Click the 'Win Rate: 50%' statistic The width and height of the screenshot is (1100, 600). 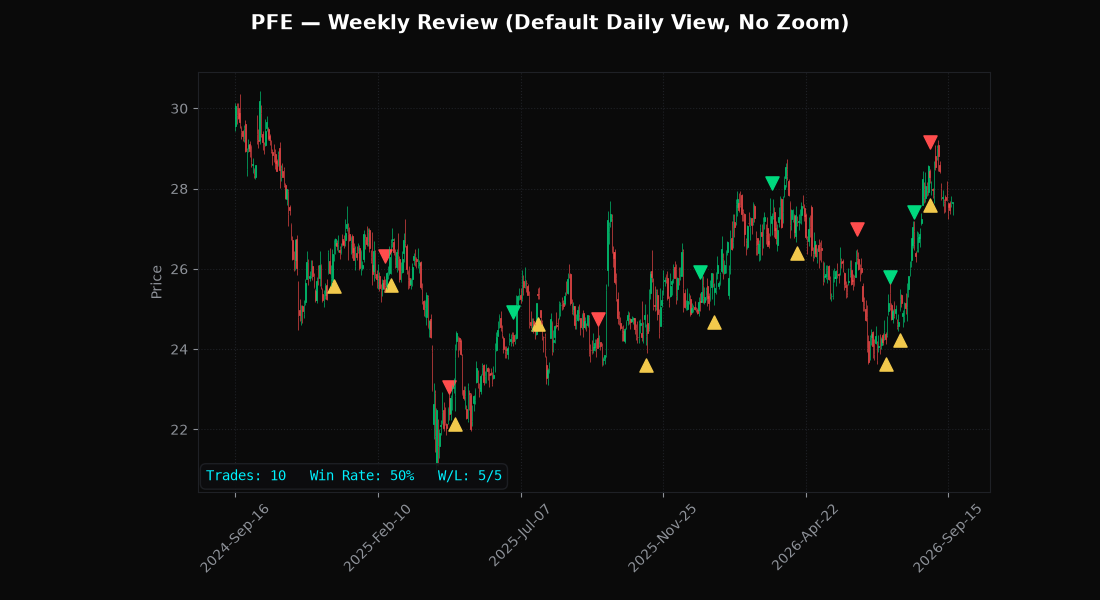click(362, 476)
